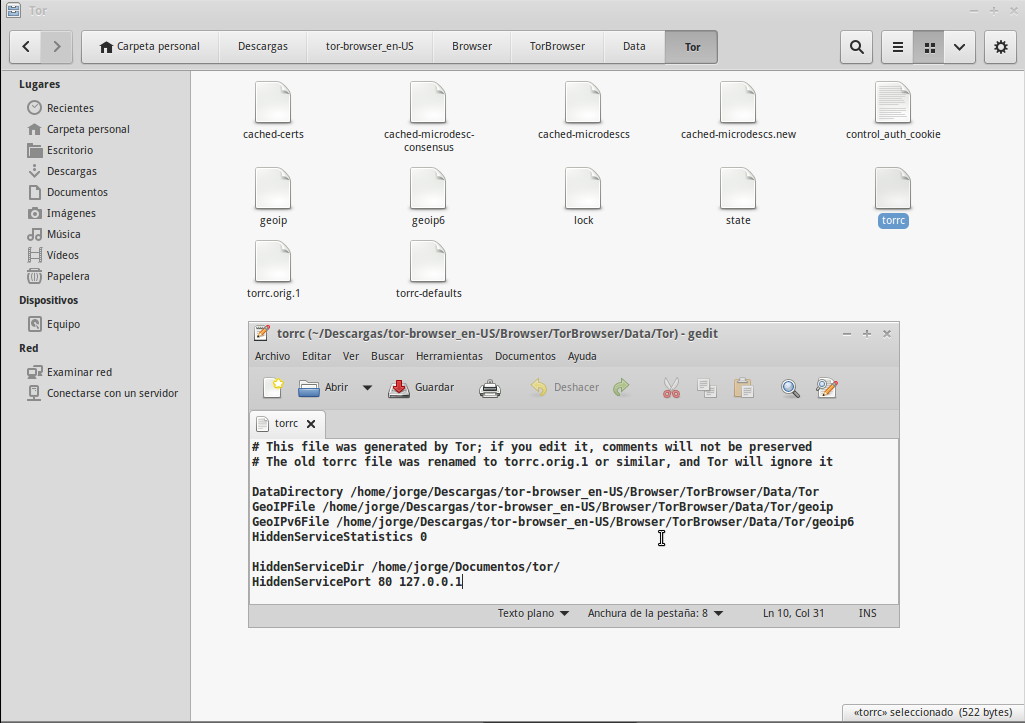1025x723 pixels.
Task: Open the gear settings menu in file manager
Action: click(x=1001, y=47)
